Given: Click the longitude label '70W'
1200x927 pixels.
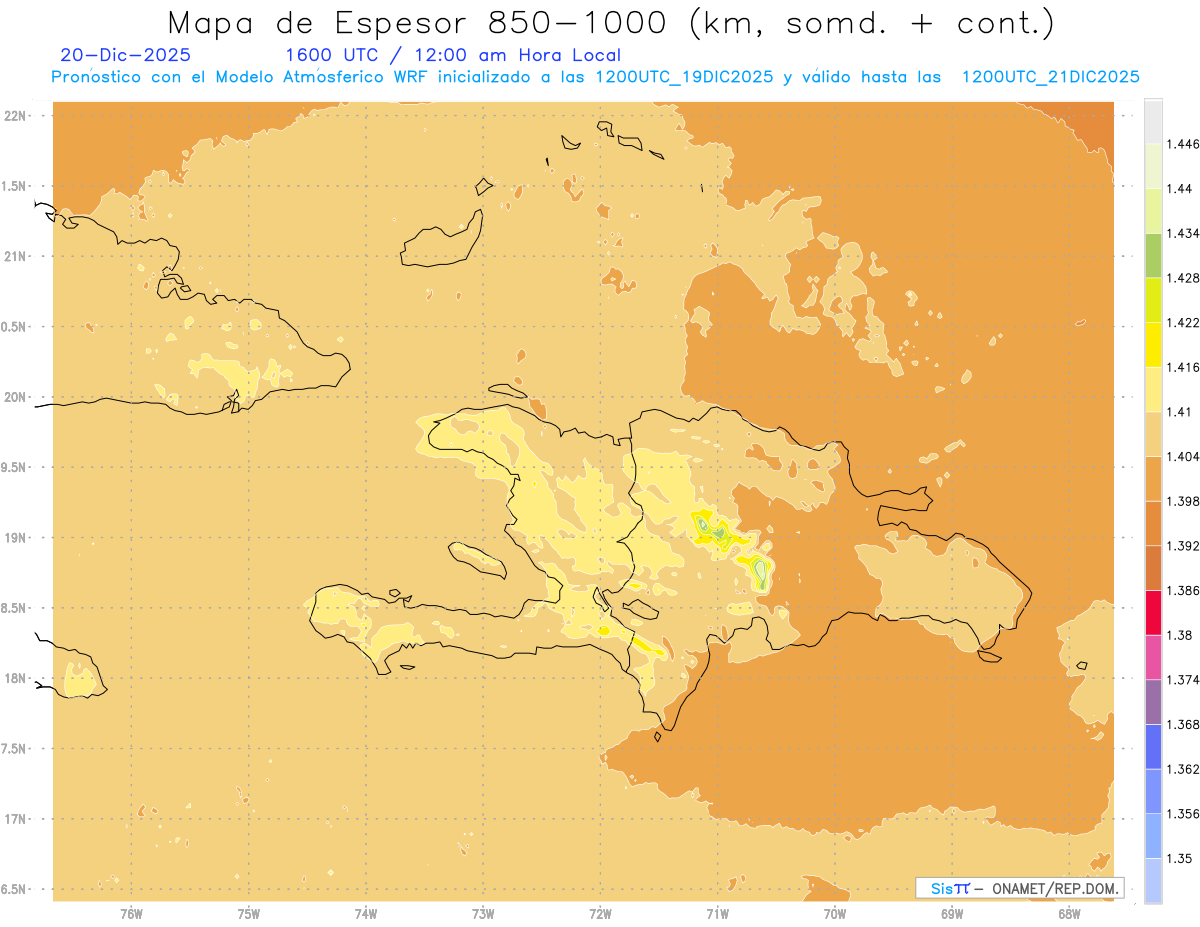Looking at the screenshot, I should (835, 914).
